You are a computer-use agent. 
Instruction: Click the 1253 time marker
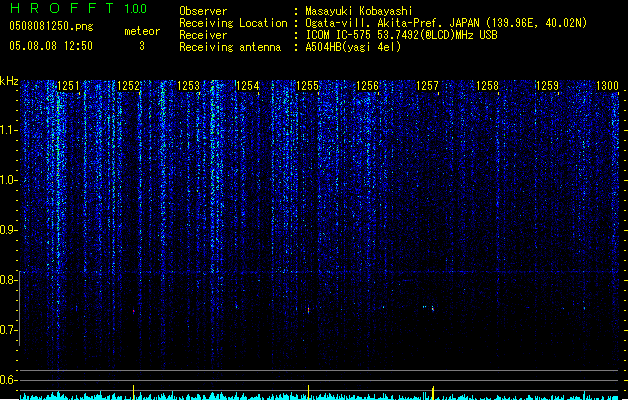pos(188,86)
